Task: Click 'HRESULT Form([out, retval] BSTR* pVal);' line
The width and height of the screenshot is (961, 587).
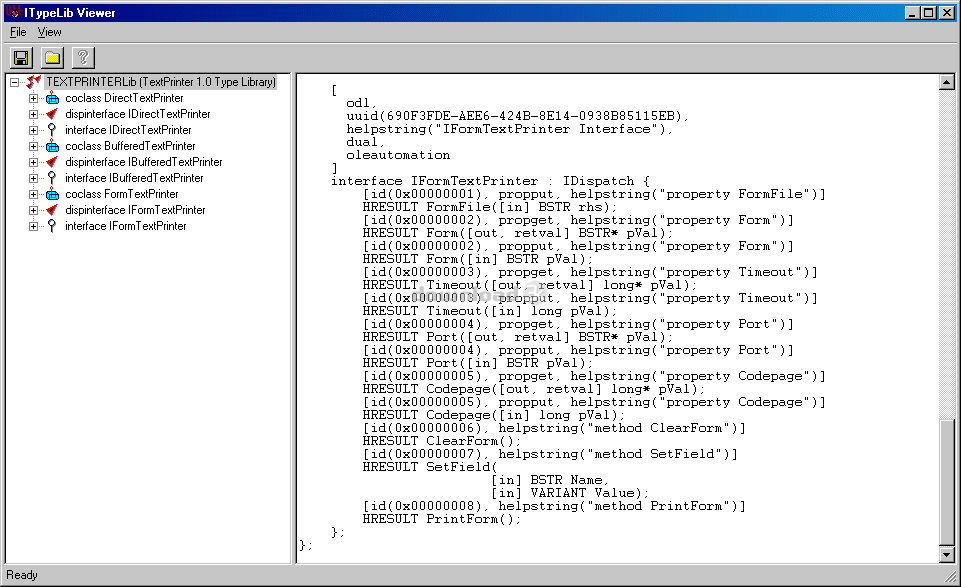Action: tap(517, 233)
